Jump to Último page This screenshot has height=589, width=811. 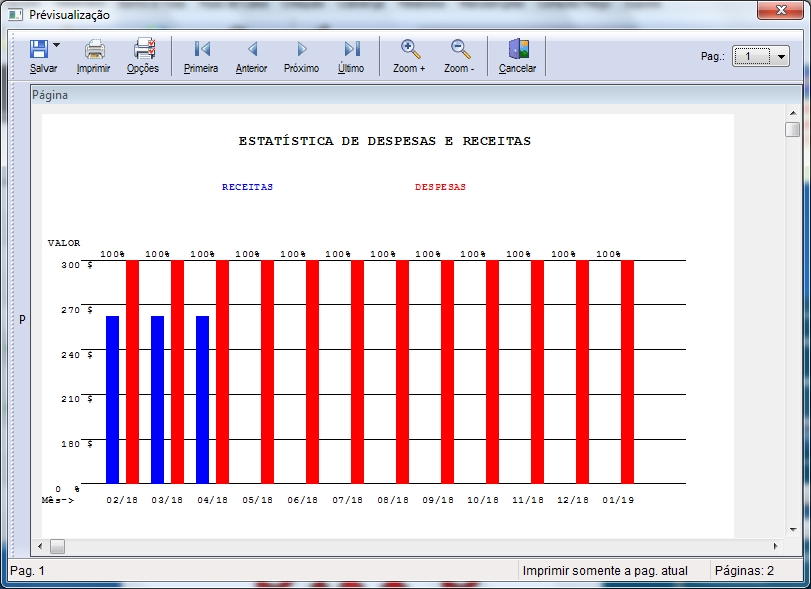pyautogui.click(x=351, y=49)
